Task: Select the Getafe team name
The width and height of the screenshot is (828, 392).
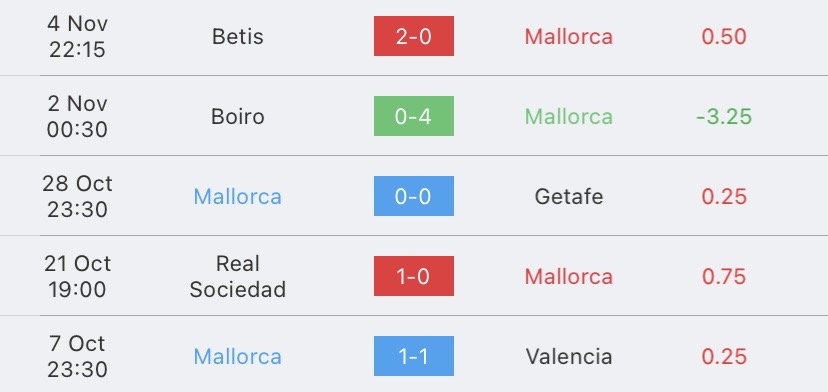Action: click(569, 197)
